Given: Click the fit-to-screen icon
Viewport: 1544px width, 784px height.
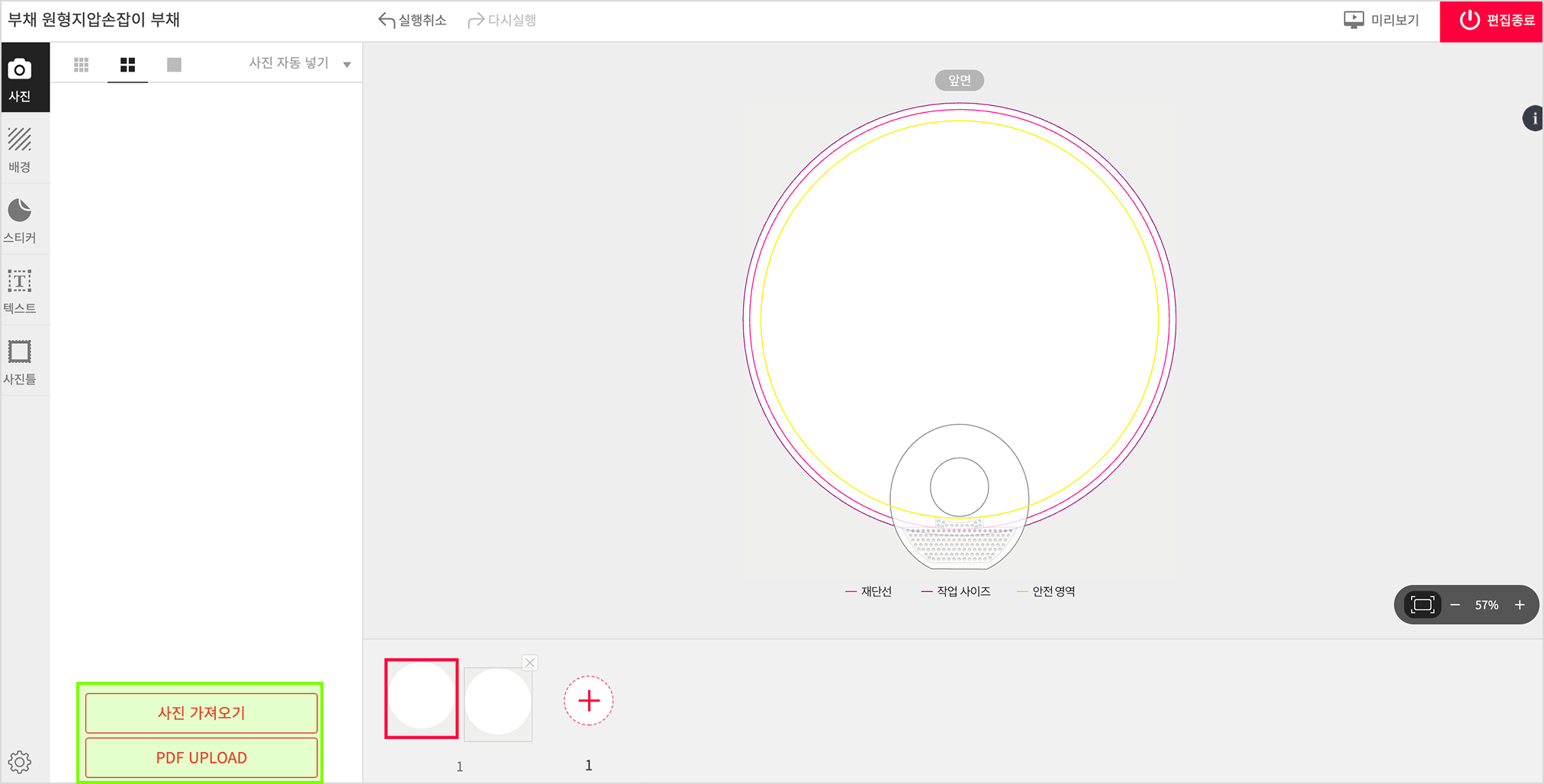Looking at the screenshot, I should pyautogui.click(x=1423, y=605).
